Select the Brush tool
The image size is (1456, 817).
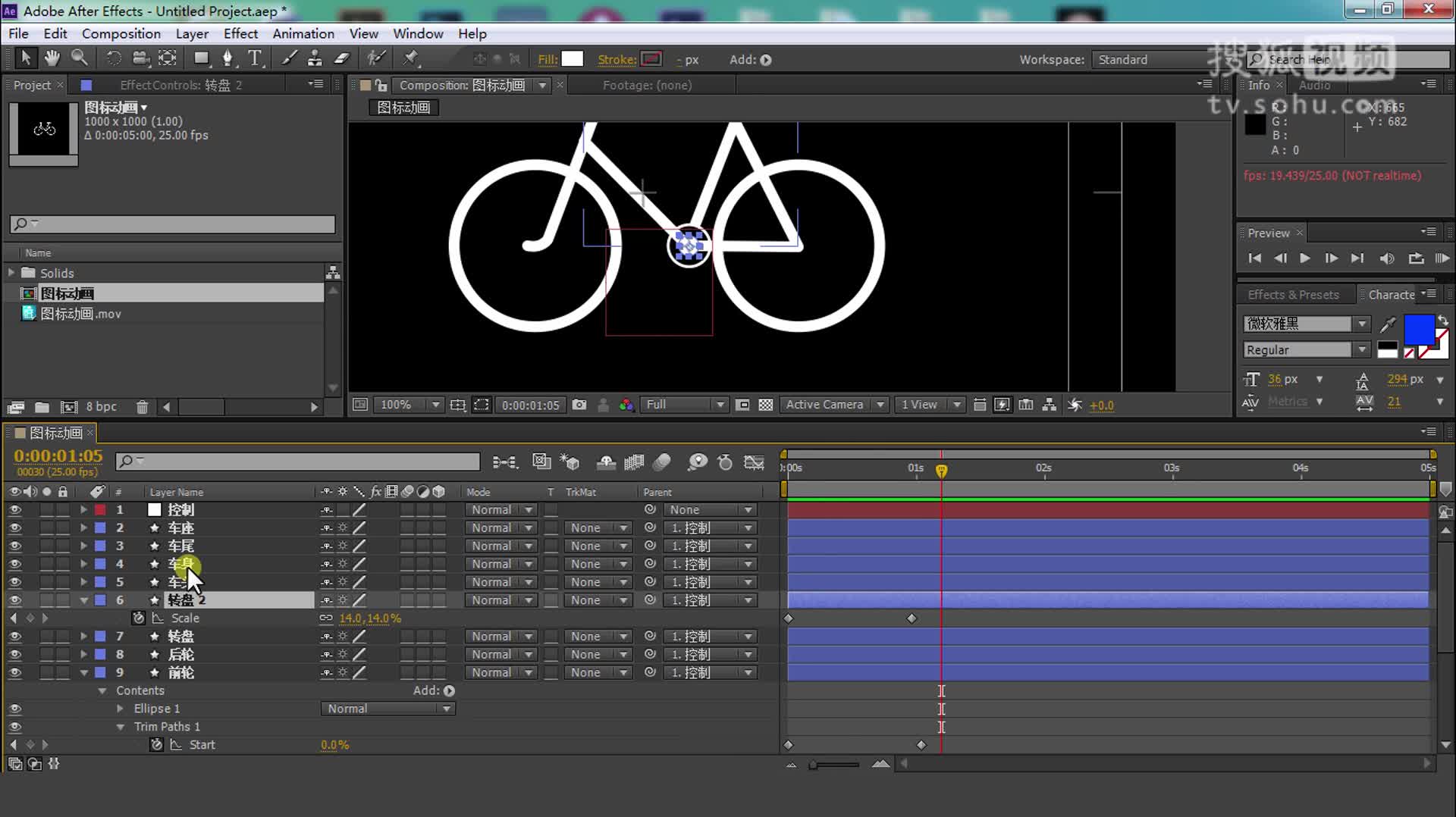click(x=290, y=58)
